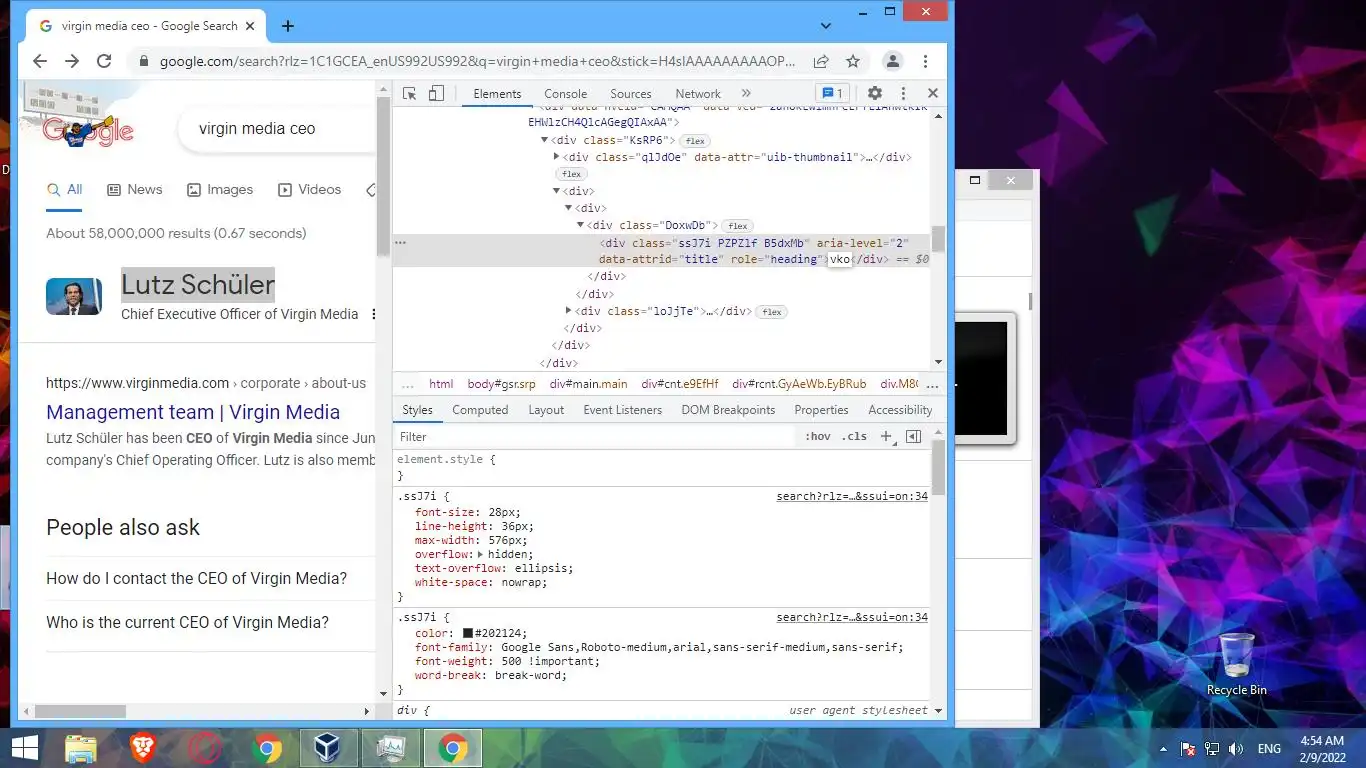Viewport: 1366px width, 768px height.
Task: Click the Elements tree vertical scrollbar thumb
Action: (938, 239)
